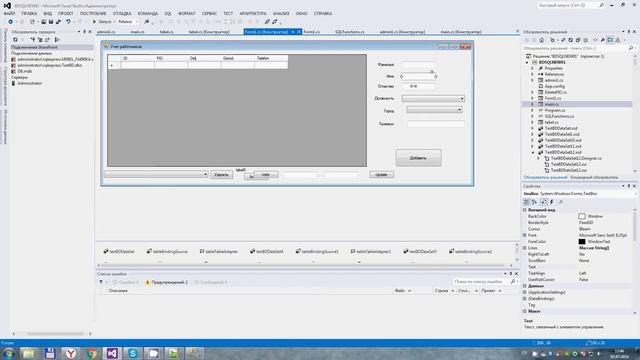Open Yandex browser from the taskbar
640x360 pixels.
pos(71,353)
